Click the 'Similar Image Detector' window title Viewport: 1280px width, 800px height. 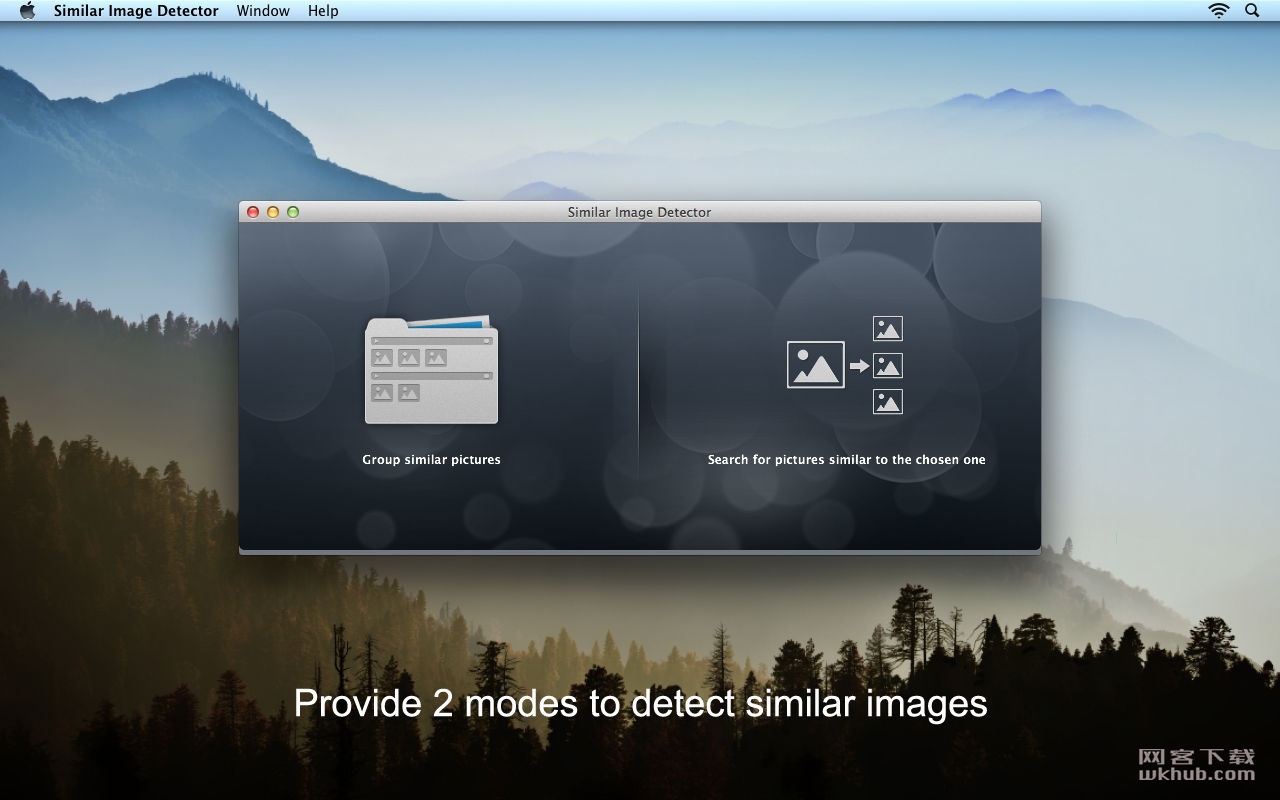coord(640,212)
